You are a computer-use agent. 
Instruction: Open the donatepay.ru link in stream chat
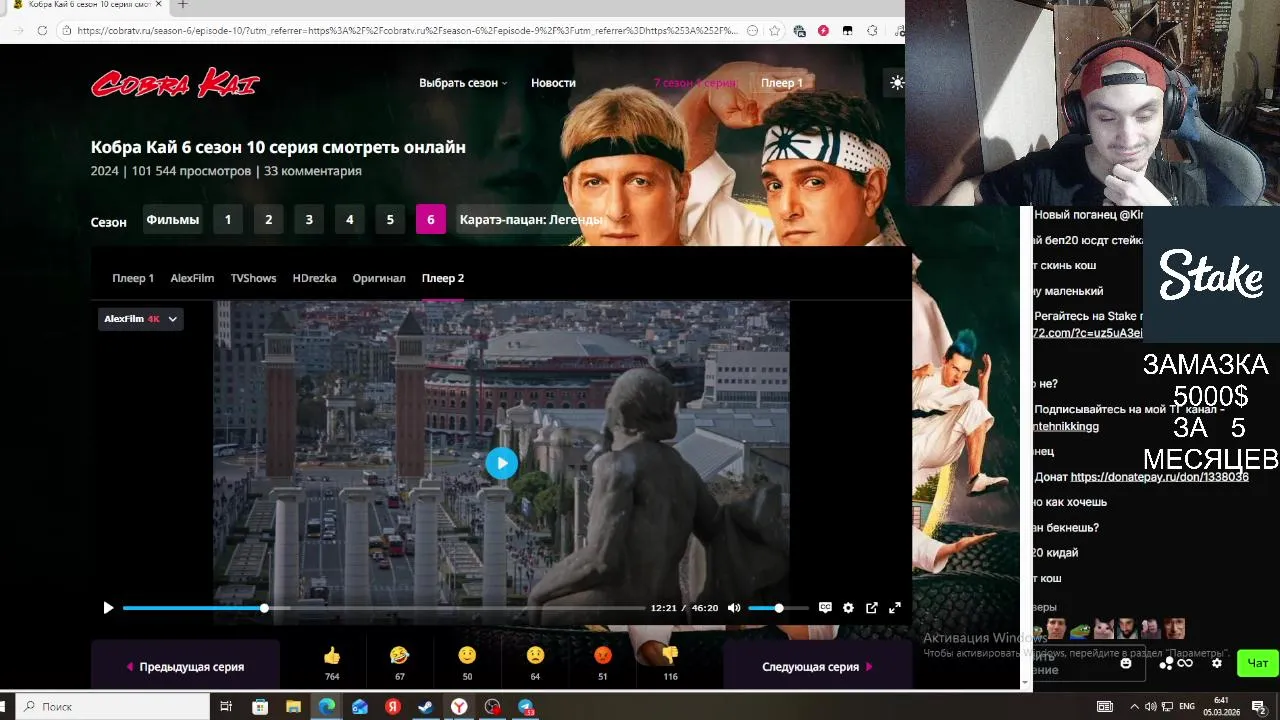(1159, 477)
